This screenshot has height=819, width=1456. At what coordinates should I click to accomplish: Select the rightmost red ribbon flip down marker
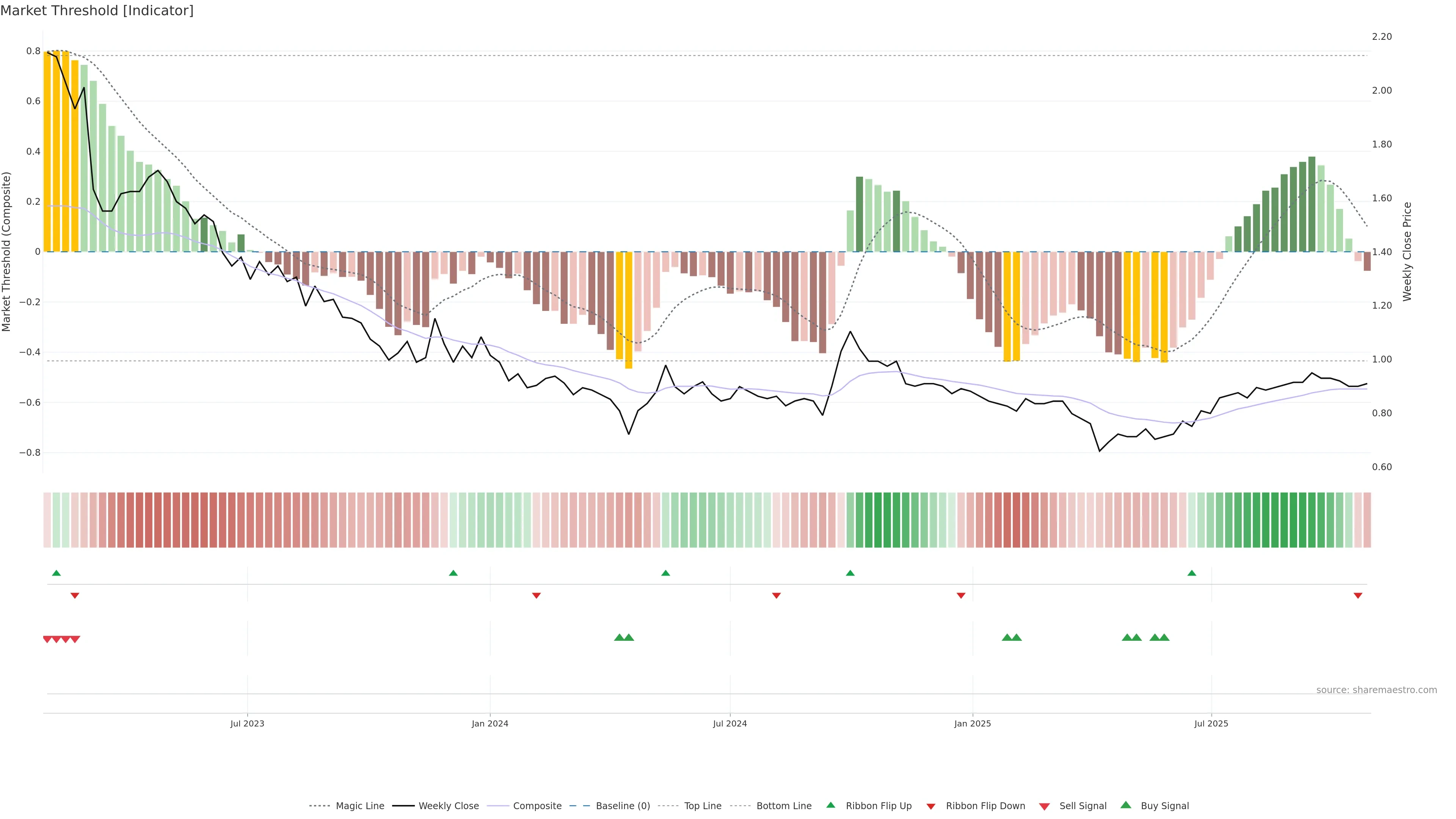tap(1358, 596)
